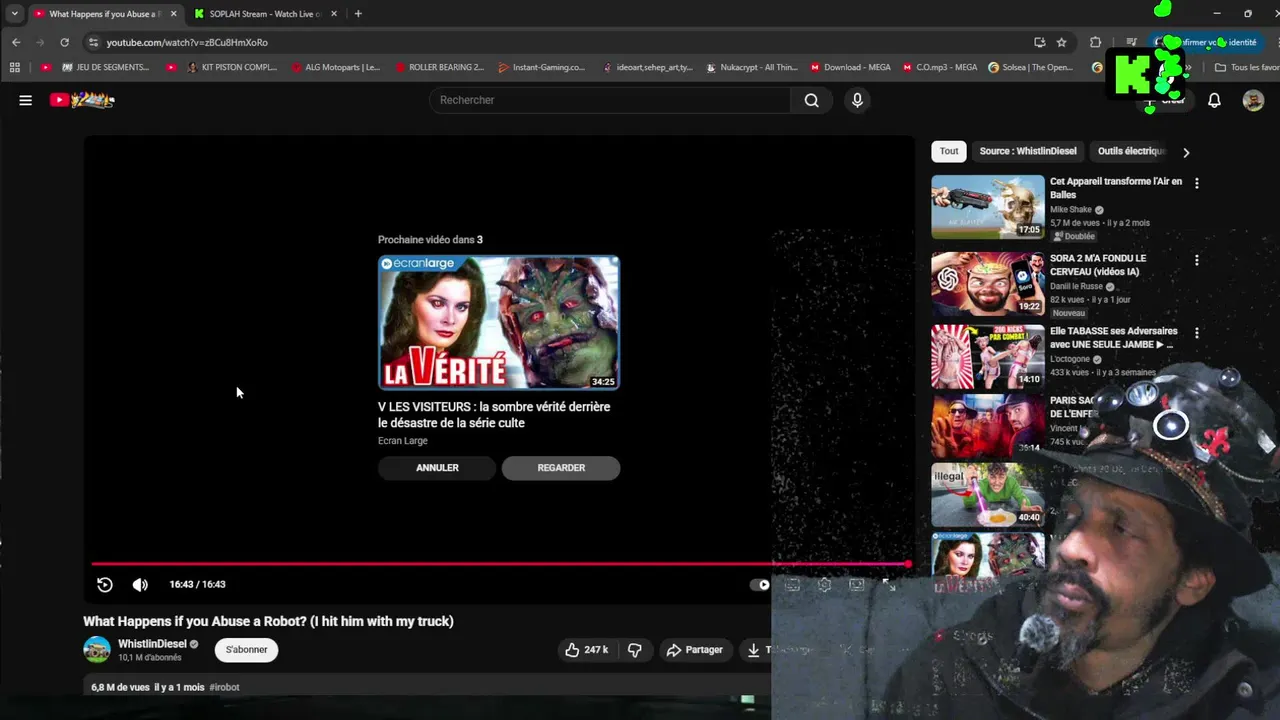Seek on the red video progress bar
The width and height of the screenshot is (1280, 720).
click(500, 564)
